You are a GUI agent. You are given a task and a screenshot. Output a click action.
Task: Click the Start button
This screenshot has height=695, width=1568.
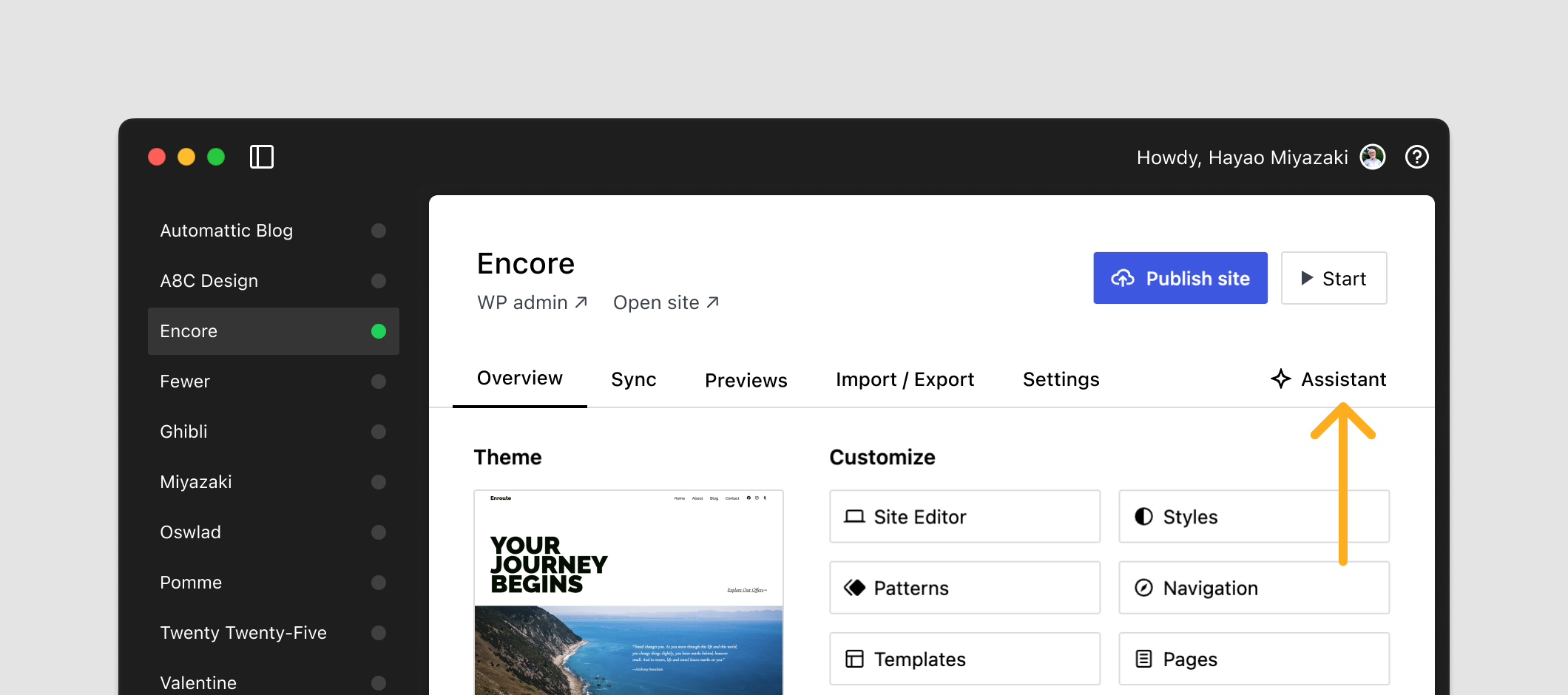coord(1334,278)
